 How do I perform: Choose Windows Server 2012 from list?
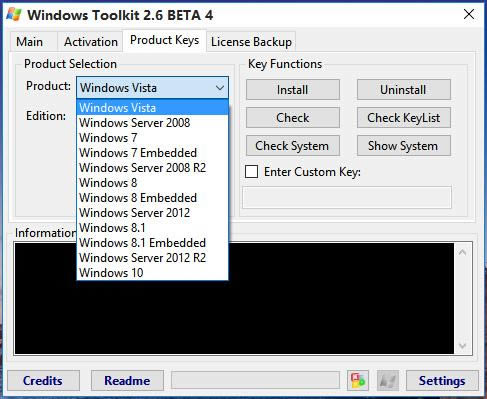pos(153,213)
